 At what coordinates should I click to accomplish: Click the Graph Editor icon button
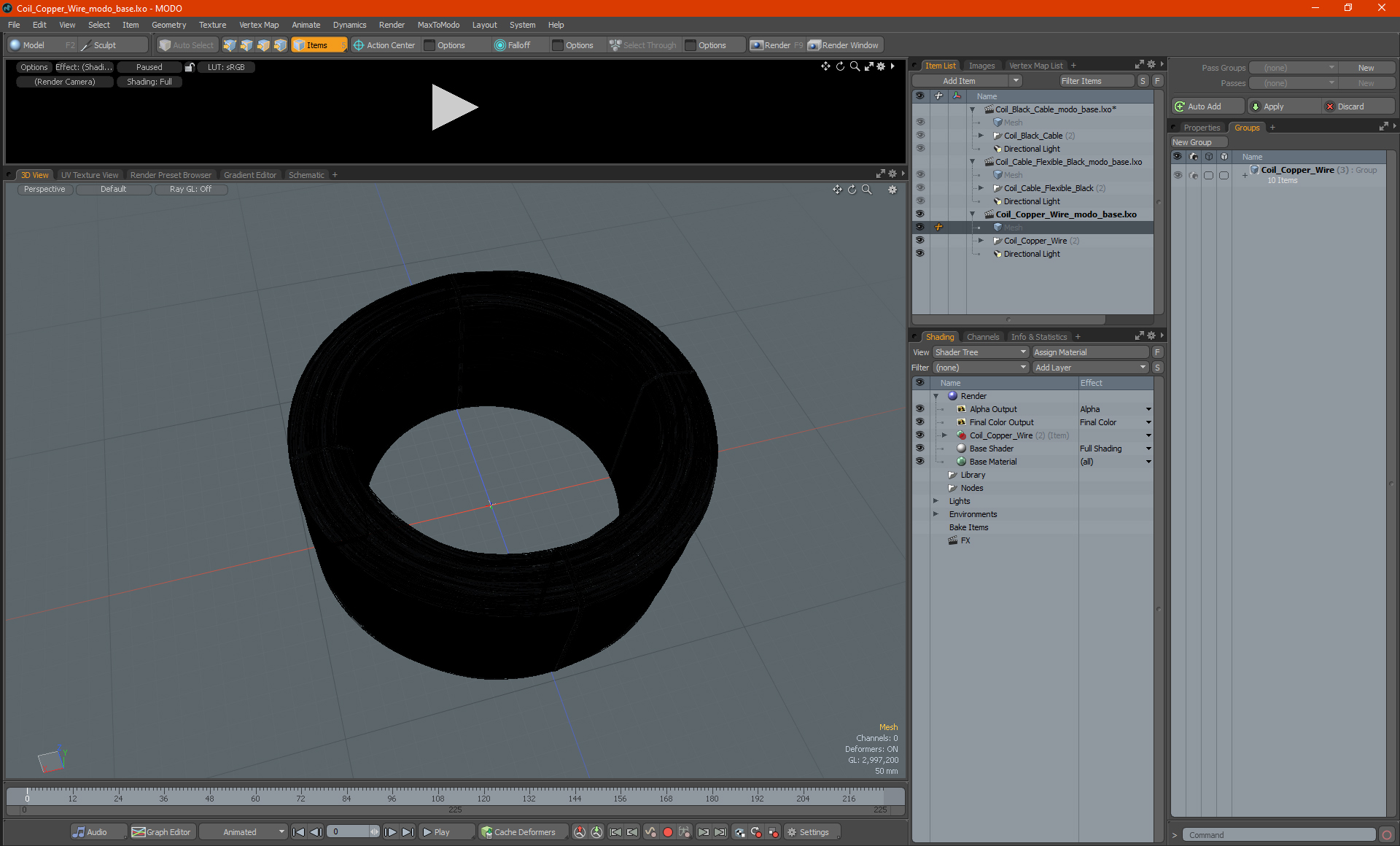139,832
